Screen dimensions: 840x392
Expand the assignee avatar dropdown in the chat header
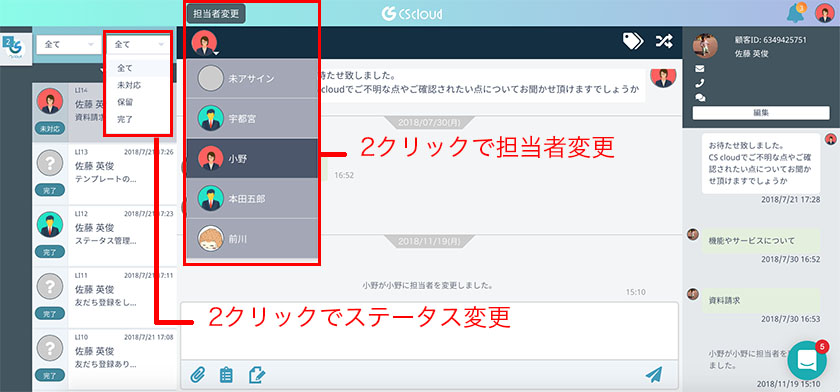point(205,43)
